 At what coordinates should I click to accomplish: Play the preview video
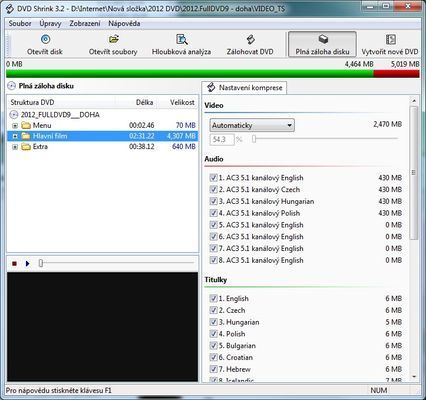point(27,264)
